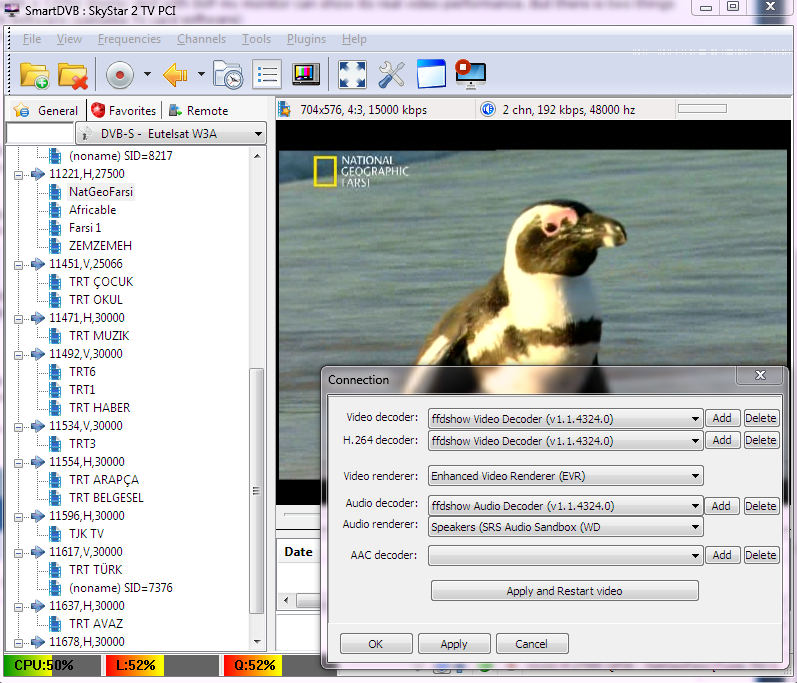Screen dimensions: 797x683
Task: Select the TRT HABER channel
Action: [99, 408]
